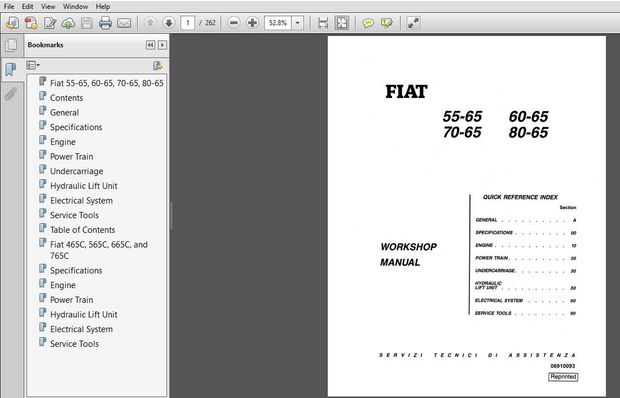Open the Window menu
The width and height of the screenshot is (620, 398).
coord(75,6)
